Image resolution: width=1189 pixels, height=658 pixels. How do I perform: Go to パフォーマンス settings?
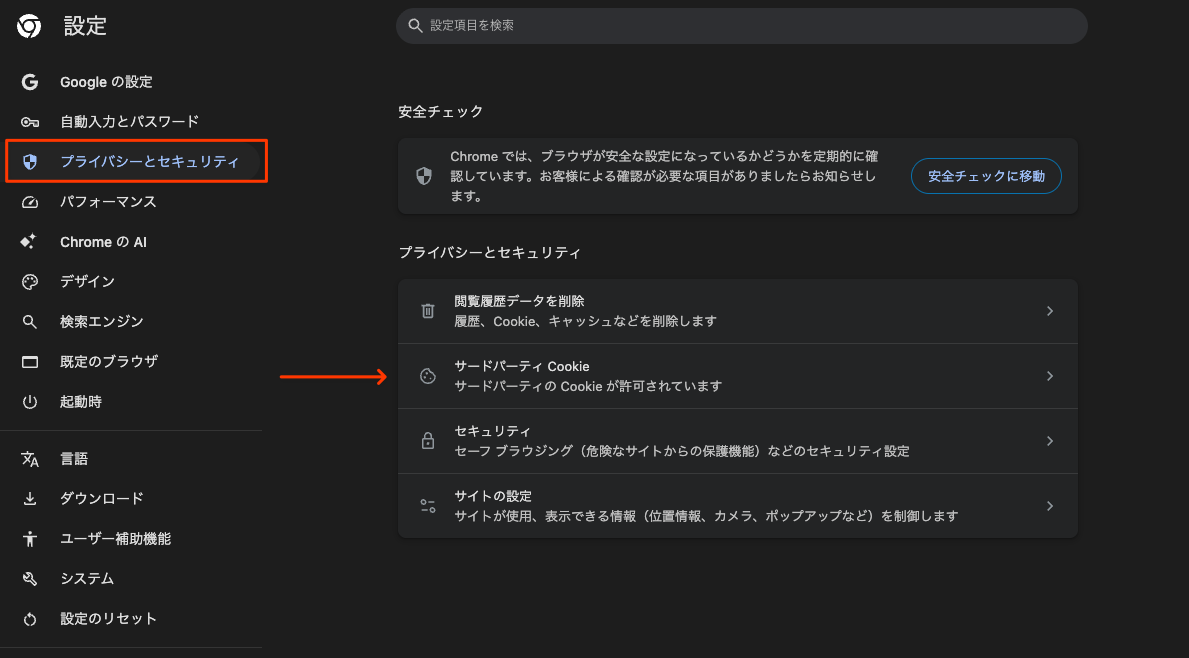tap(108, 202)
